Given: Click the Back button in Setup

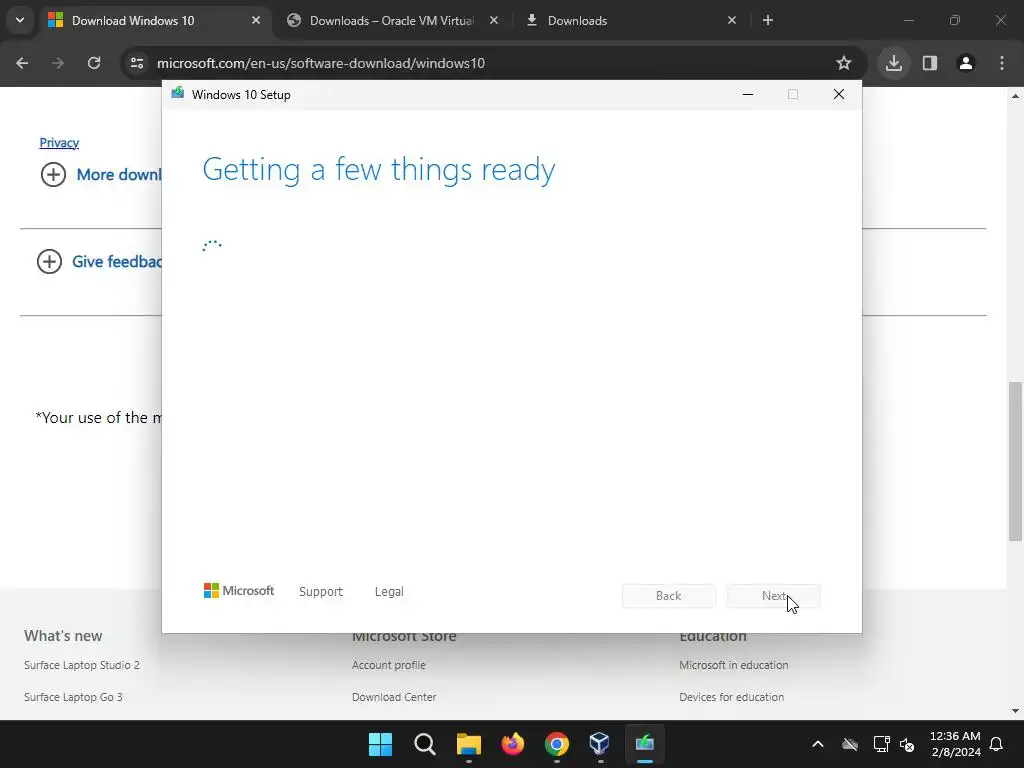Looking at the screenshot, I should [x=669, y=596].
